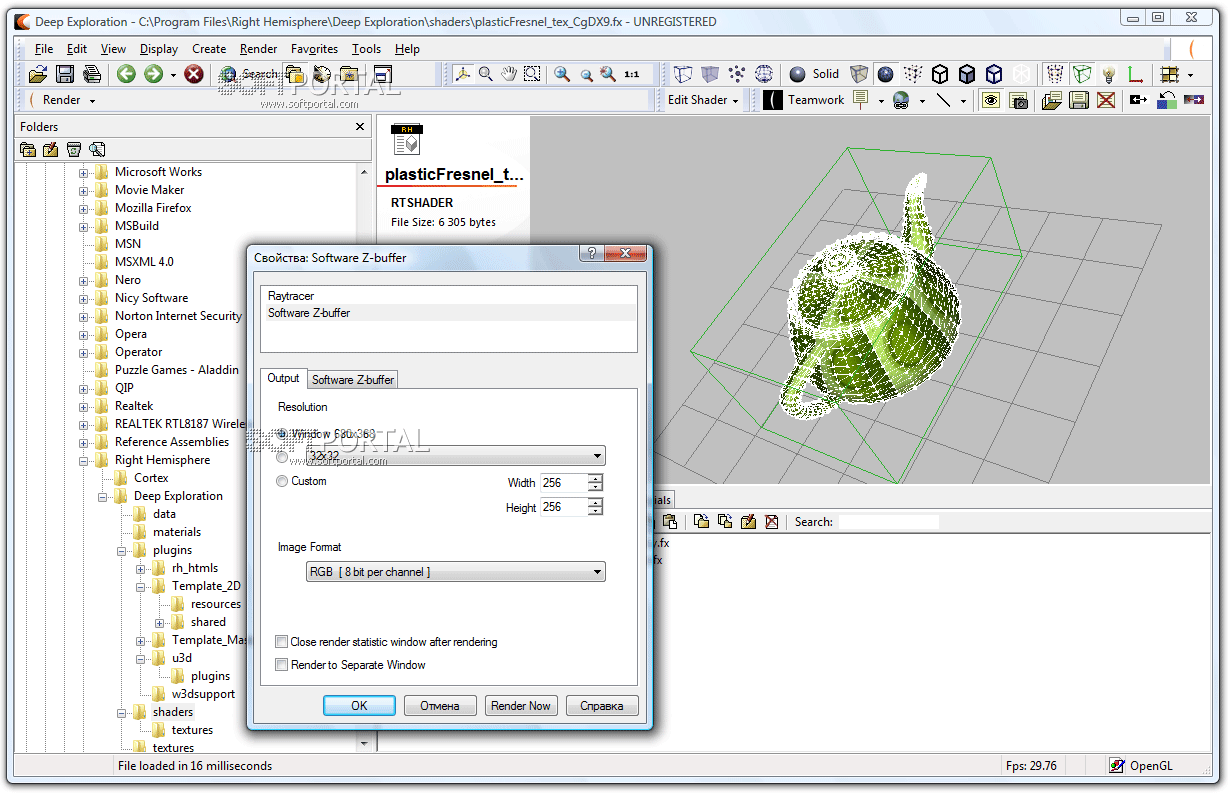The width and height of the screenshot is (1228, 794).
Task: Select the Mozilla Firefox folder in tree
Action: [x=153, y=208]
